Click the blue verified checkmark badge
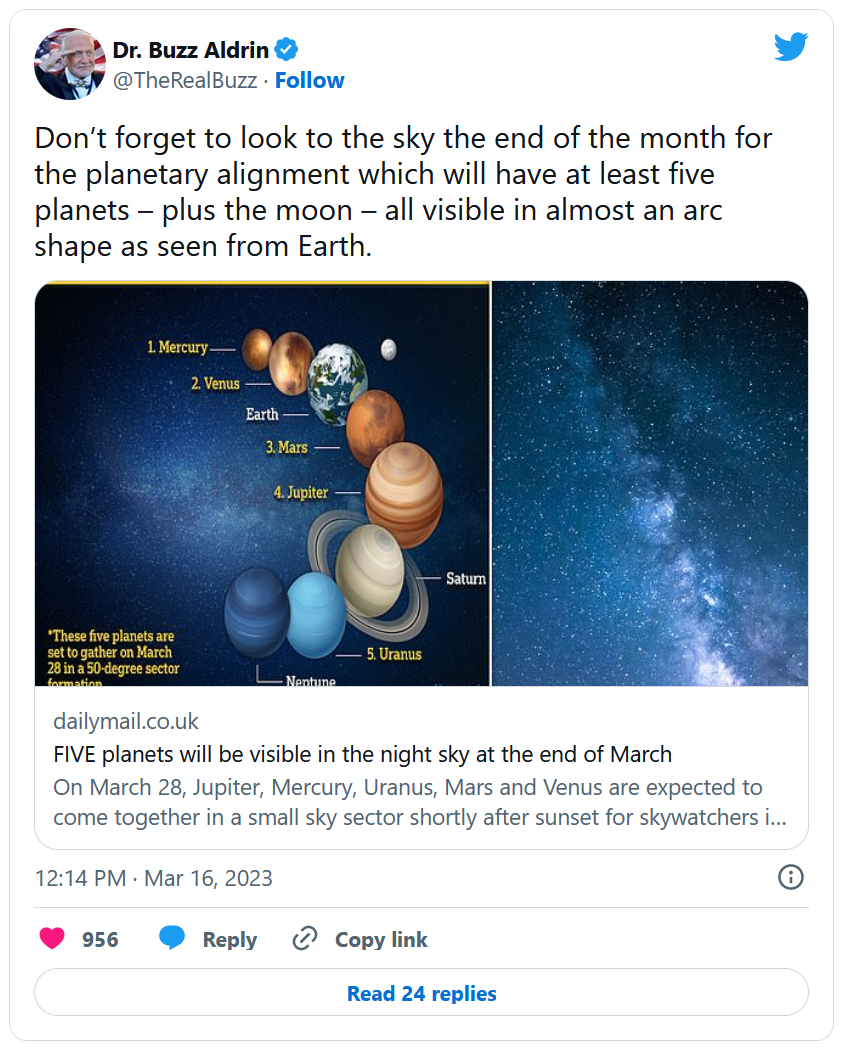 coord(286,50)
